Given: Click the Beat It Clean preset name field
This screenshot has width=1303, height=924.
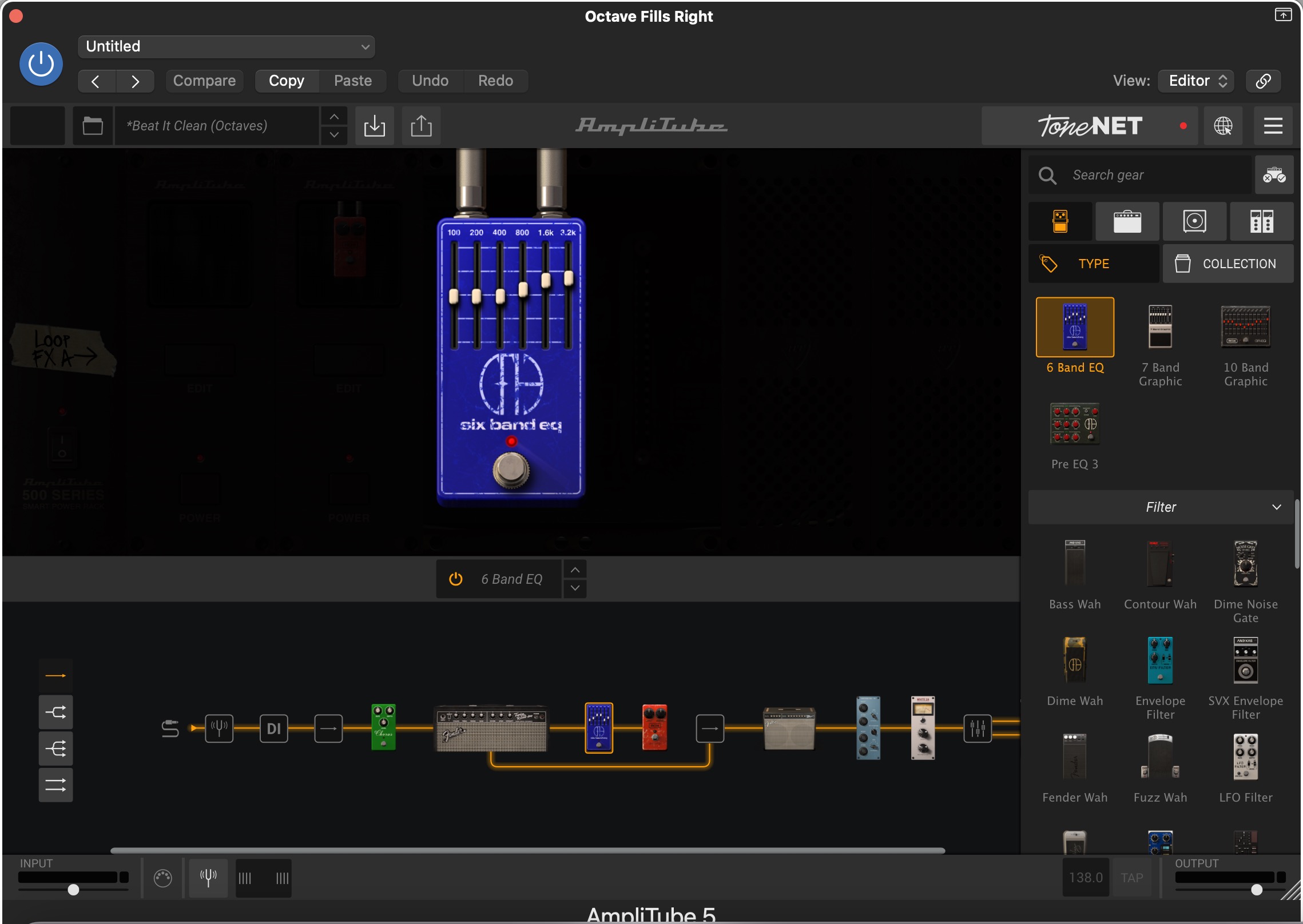Looking at the screenshot, I should click(217, 126).
